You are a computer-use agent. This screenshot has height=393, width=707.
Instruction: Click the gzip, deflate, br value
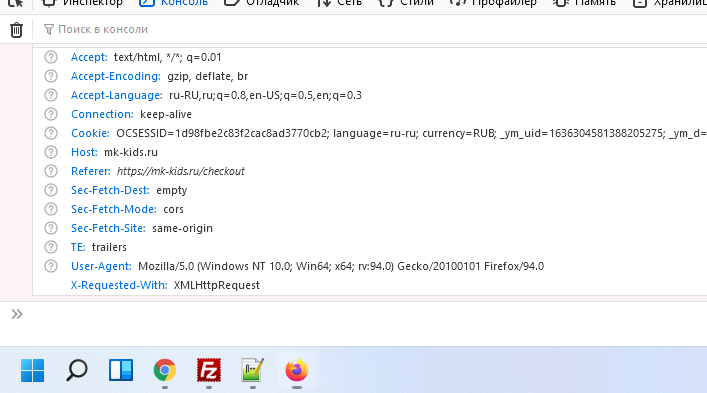click(x=208, y=77)
